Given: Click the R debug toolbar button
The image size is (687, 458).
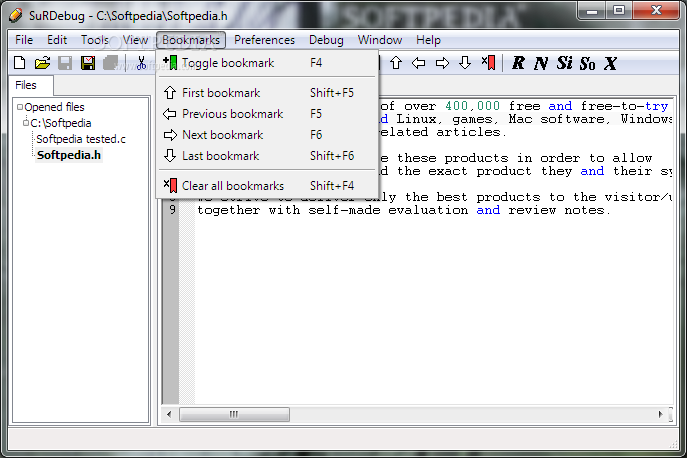Looking at the screenshot, I should point(518,63).
